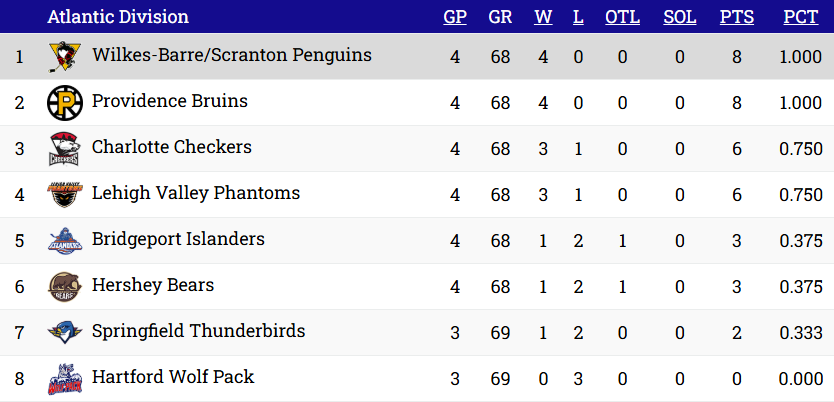Sort standings by PCT header
Viewport: 834px width, 402px height.
point(800,17)
